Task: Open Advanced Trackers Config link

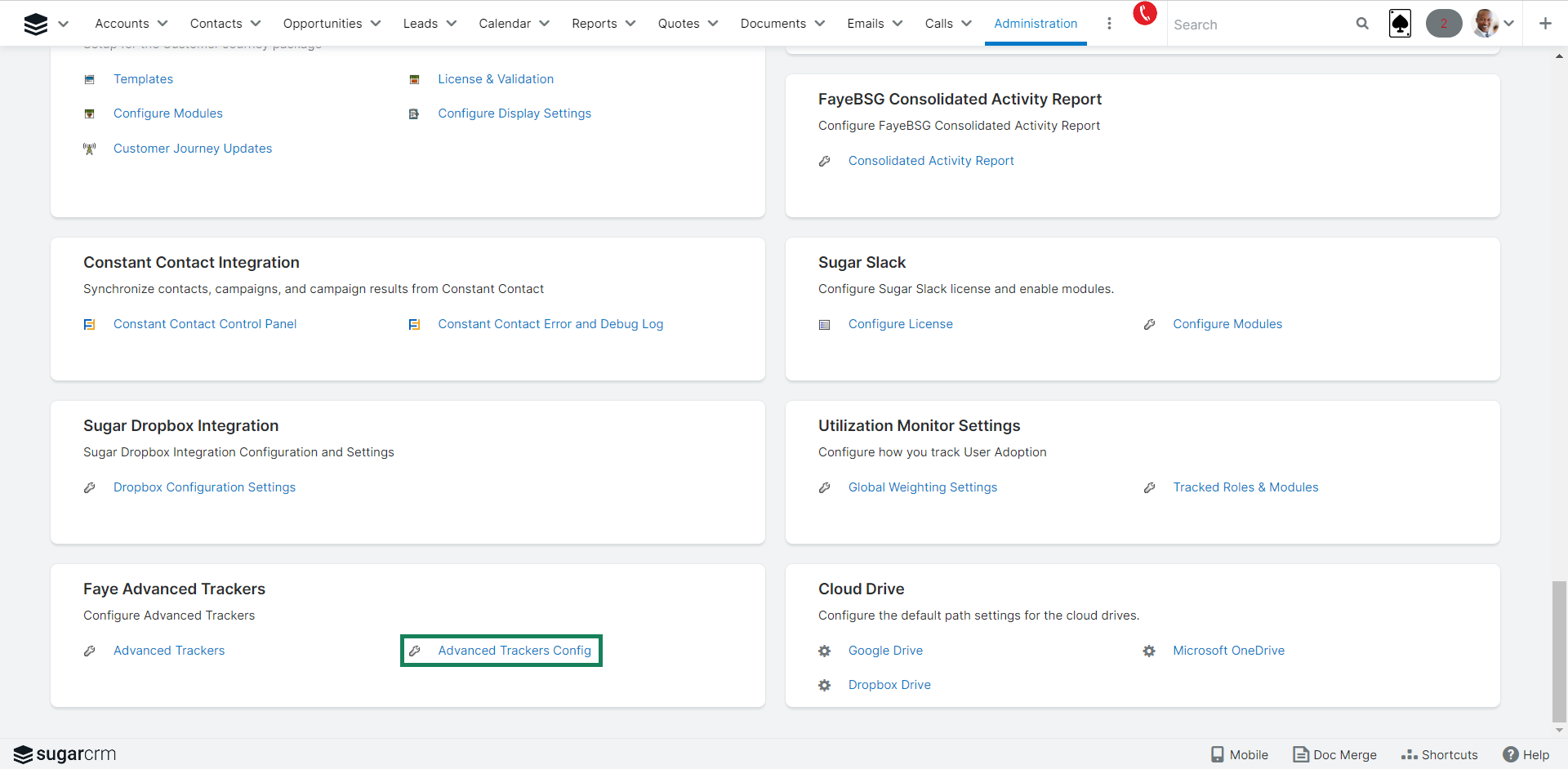Action: 514,651
